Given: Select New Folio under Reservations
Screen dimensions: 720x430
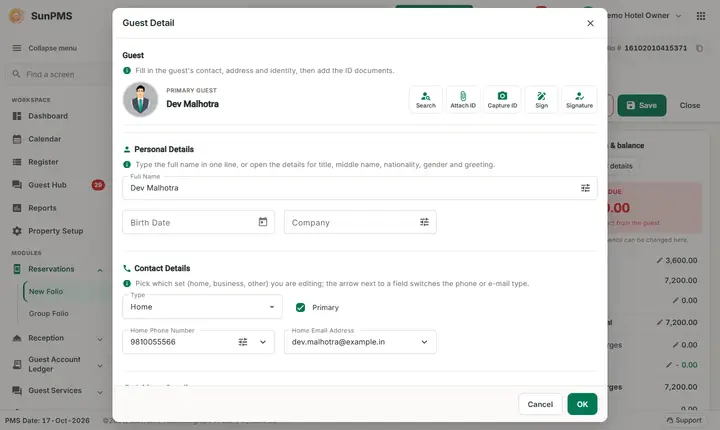Looking at the screenshot, I should coord(46,291).
